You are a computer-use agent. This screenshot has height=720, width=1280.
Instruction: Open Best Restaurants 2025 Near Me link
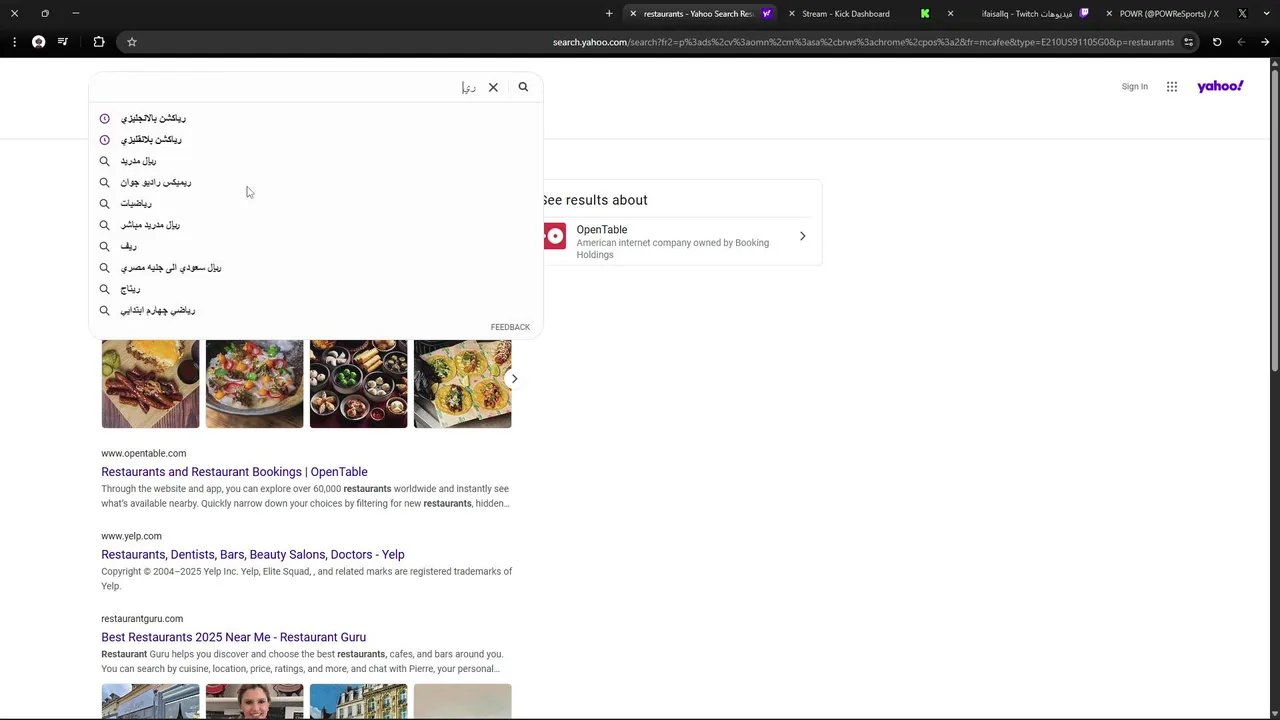[233, 637]
